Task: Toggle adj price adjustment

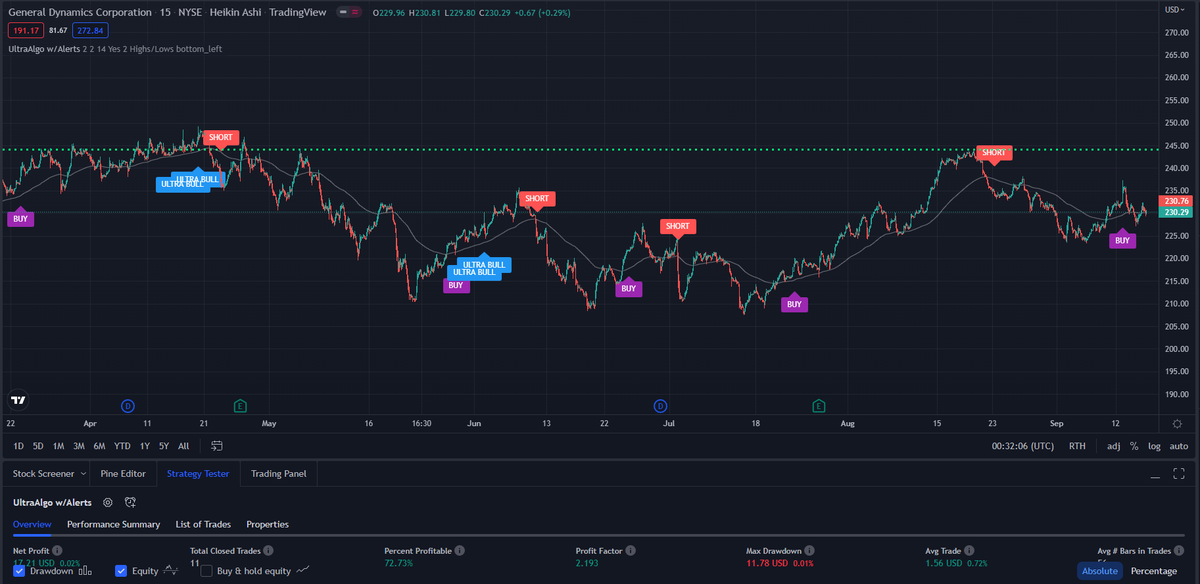Action: pos(1114,446)
